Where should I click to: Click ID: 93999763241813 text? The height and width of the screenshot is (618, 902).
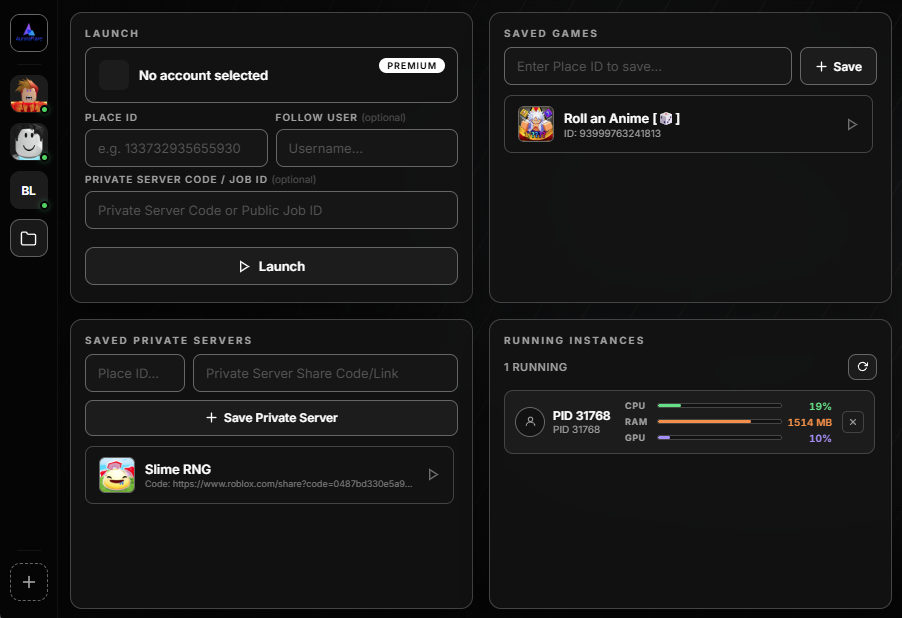click(612, 133)
